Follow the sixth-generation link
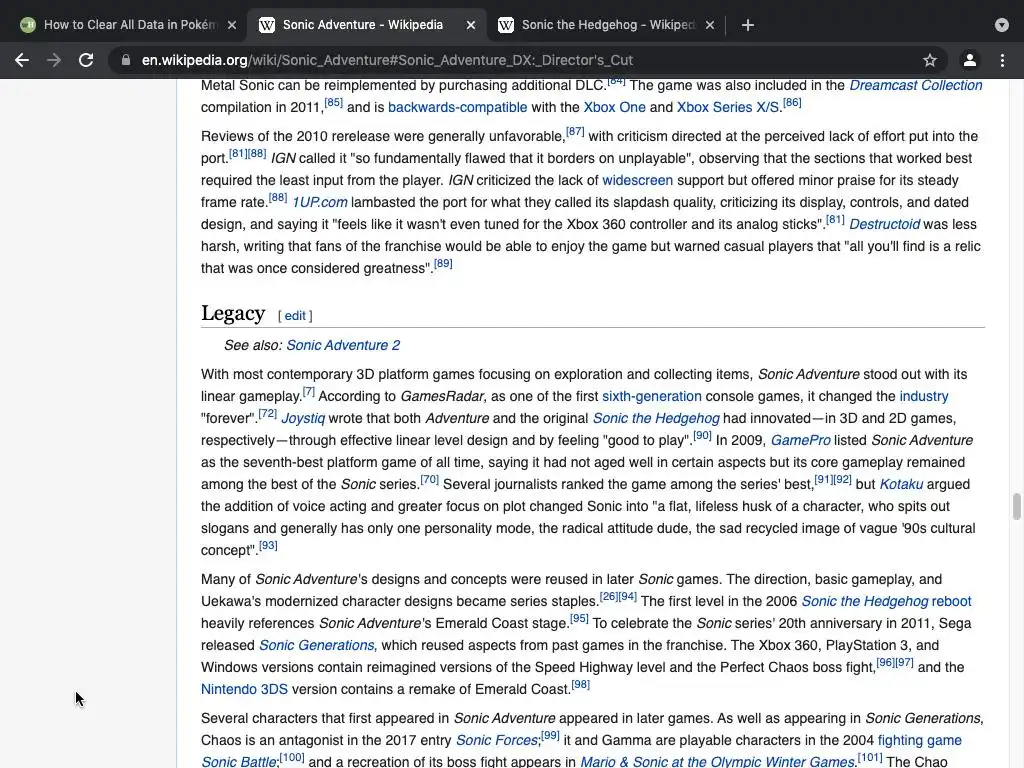This screenshot has height=768, width=1024. coord(652,396)
